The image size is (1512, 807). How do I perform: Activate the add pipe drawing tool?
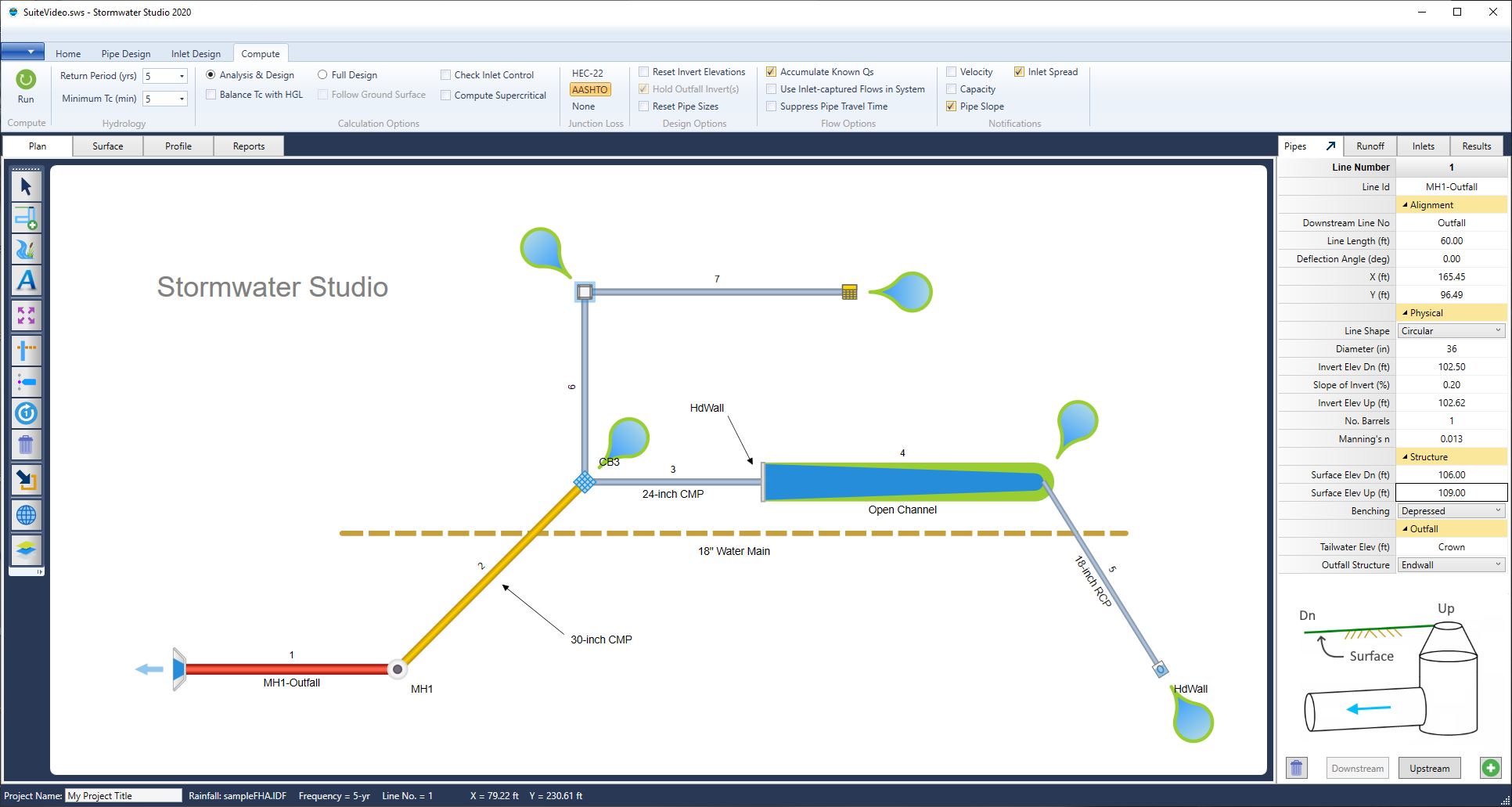click(x=26, y=218)
